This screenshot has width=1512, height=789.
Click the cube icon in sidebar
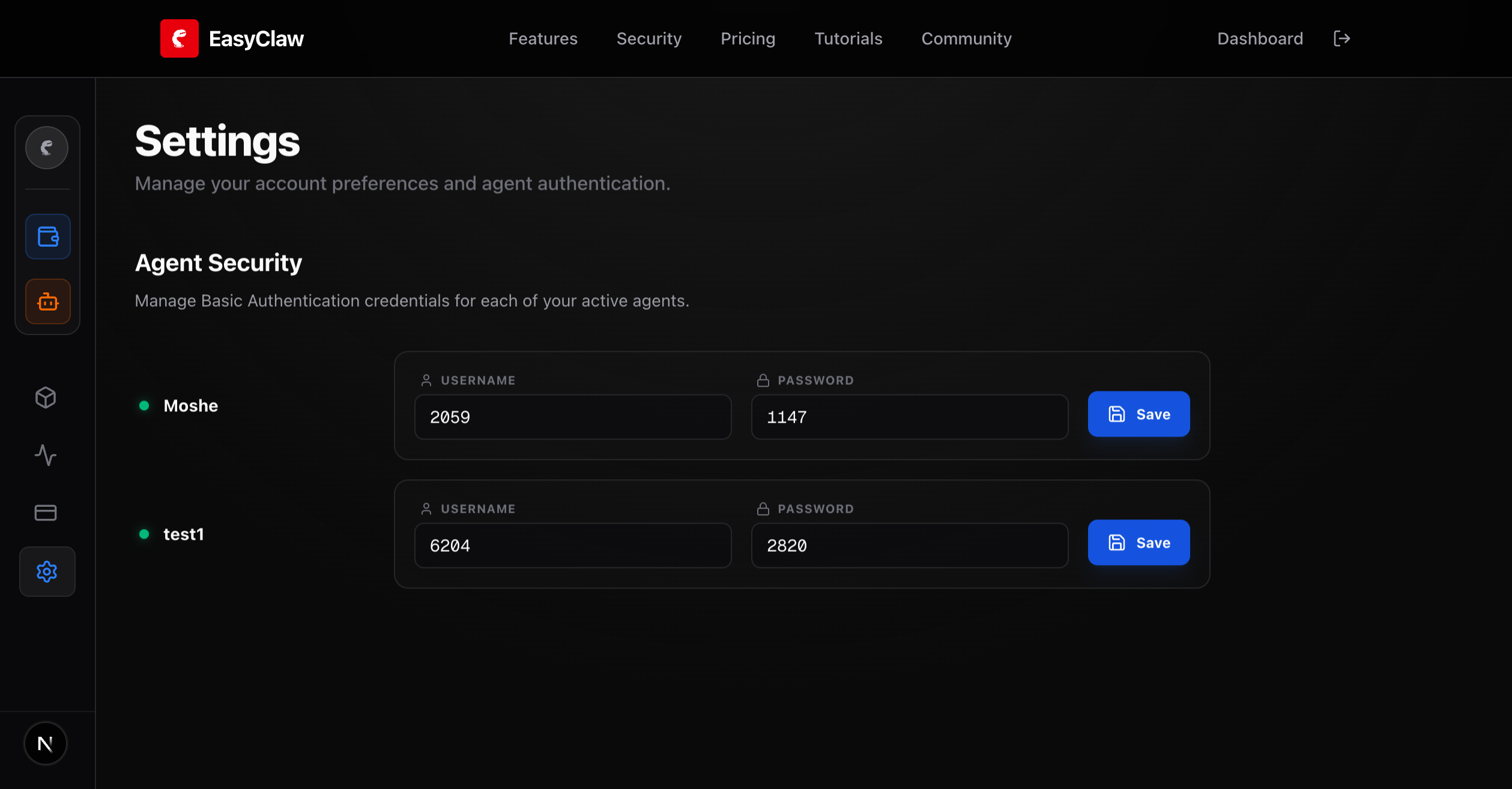[46, 397]
